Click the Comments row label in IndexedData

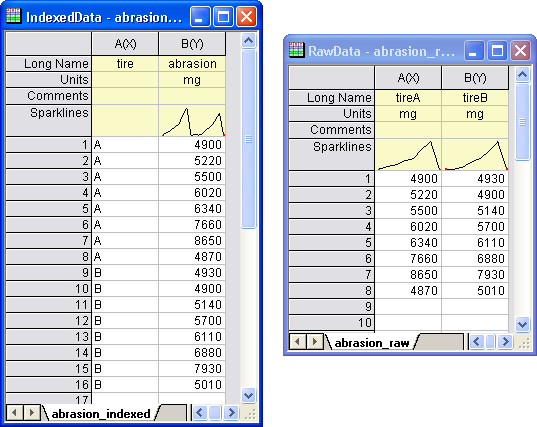pos(49,96)
